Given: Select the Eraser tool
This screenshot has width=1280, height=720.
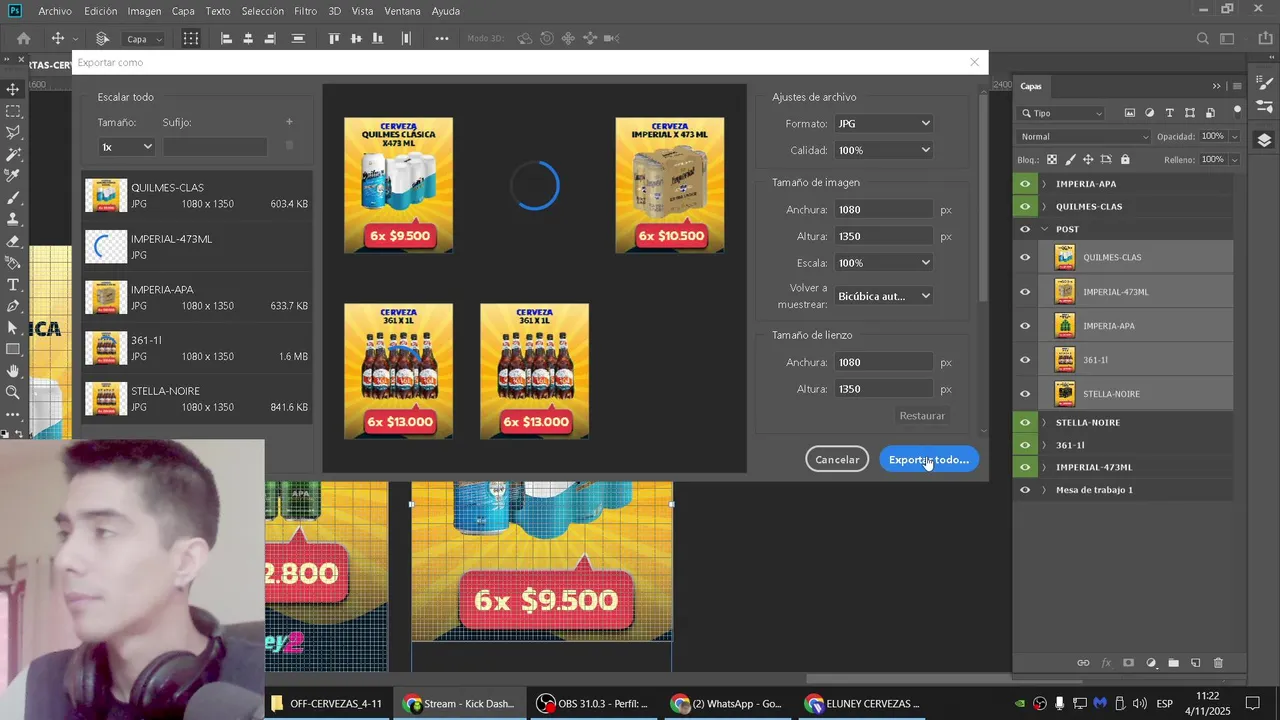Looking at the screenshot, I should (x=13, y=241).
